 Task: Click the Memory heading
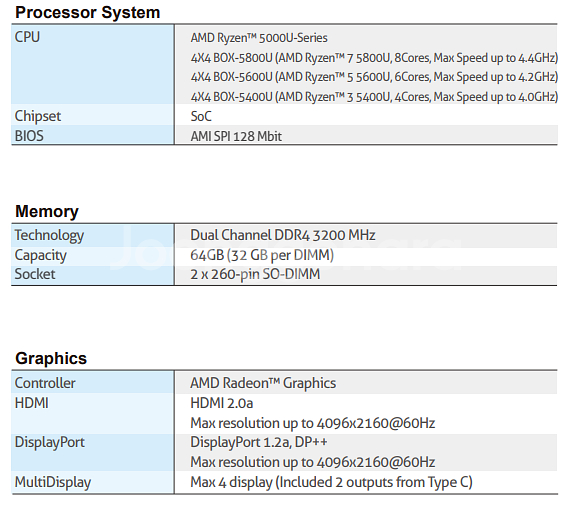point(47,211)
